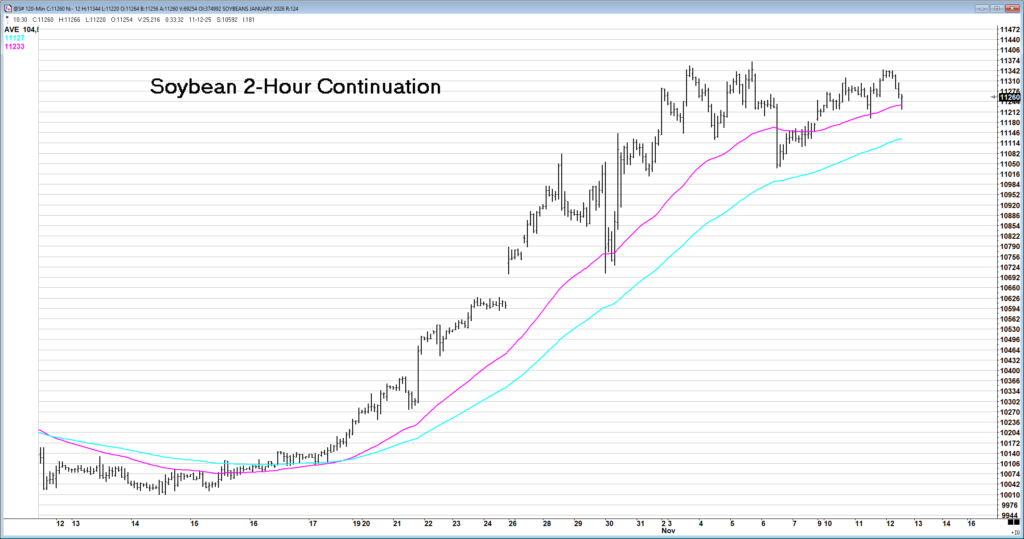Click the 11472 label on price axis
The width and height of the screenshot is (1024, 539).
[x=1008, y=30]
